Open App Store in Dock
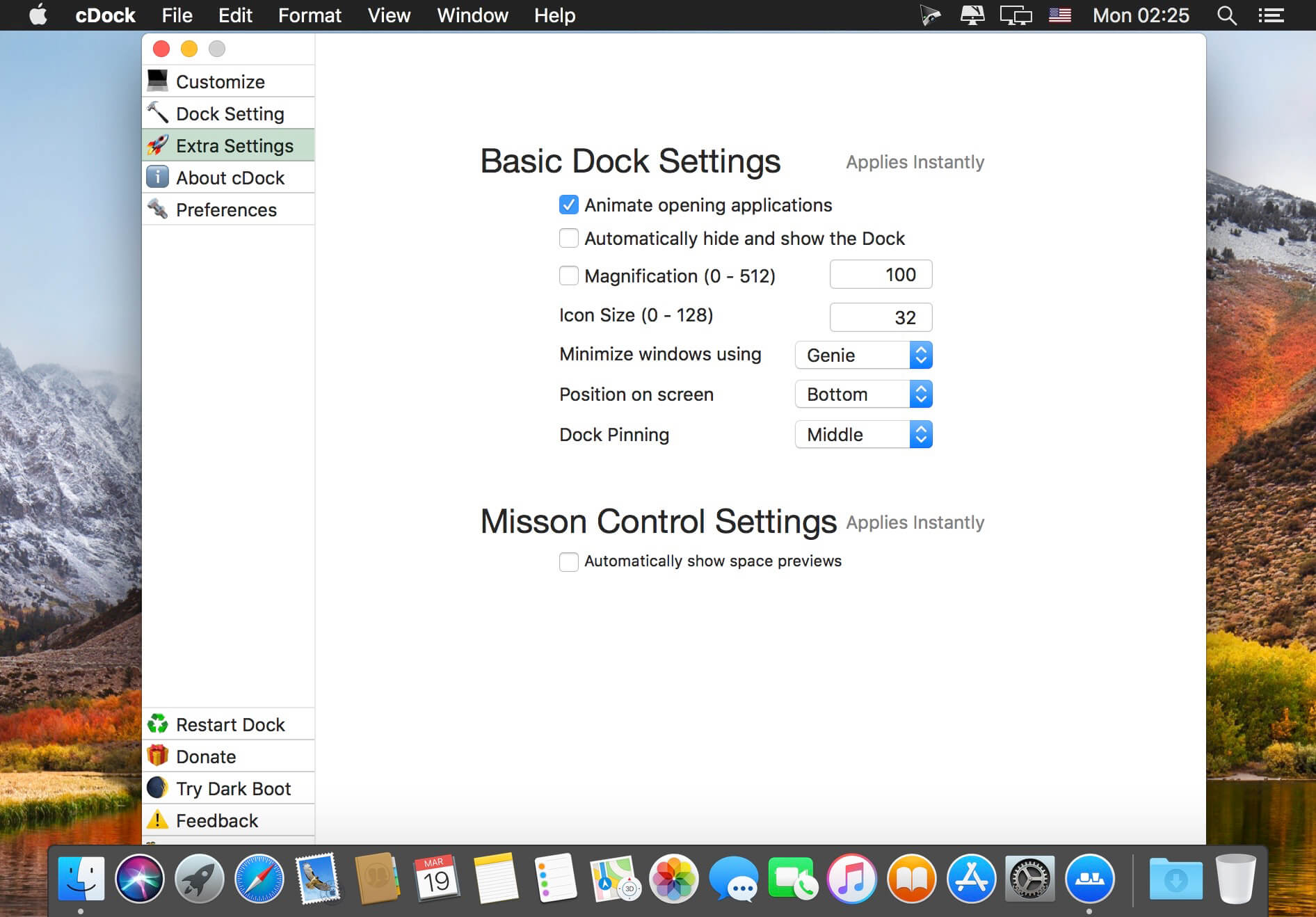 971,879
